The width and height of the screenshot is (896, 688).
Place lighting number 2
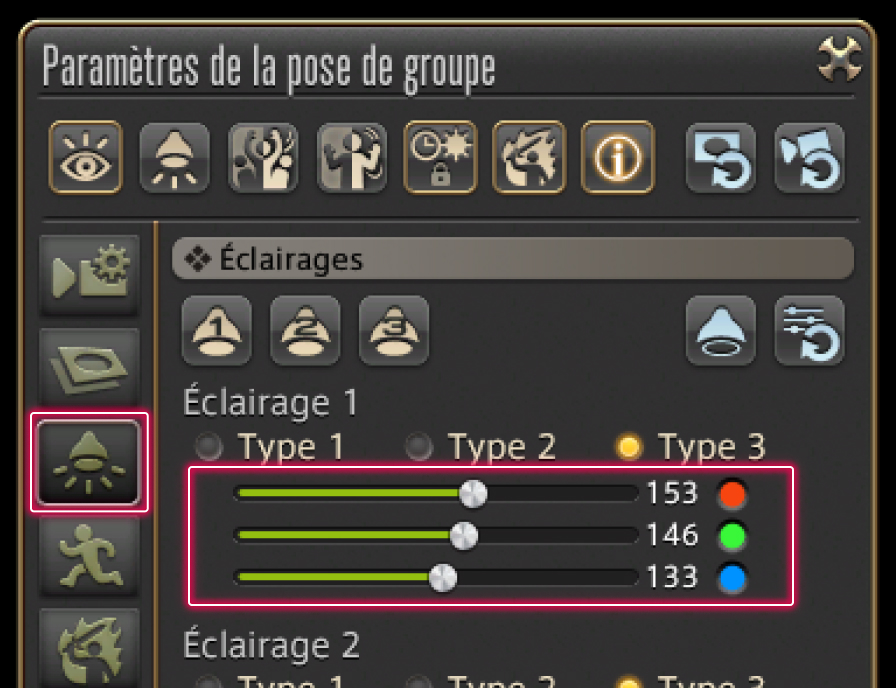point(305,330)
